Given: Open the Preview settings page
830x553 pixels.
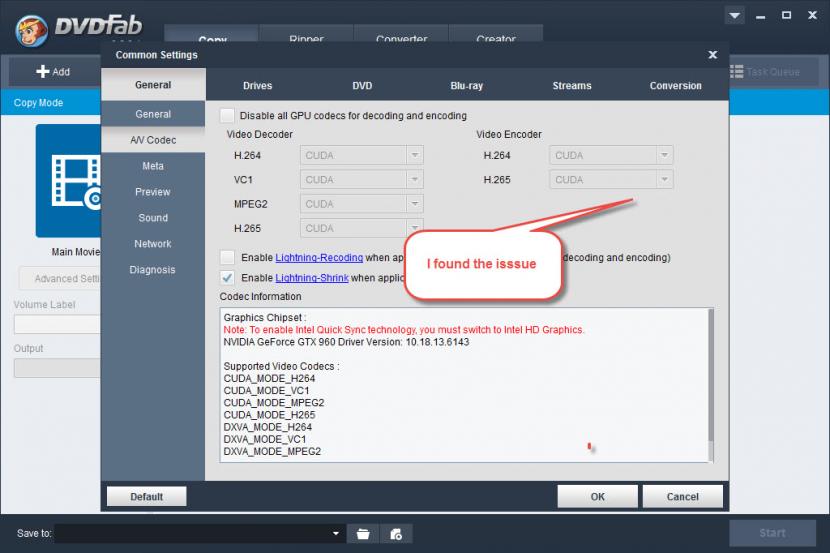Looking at the screenshot, I should point(153,192).
